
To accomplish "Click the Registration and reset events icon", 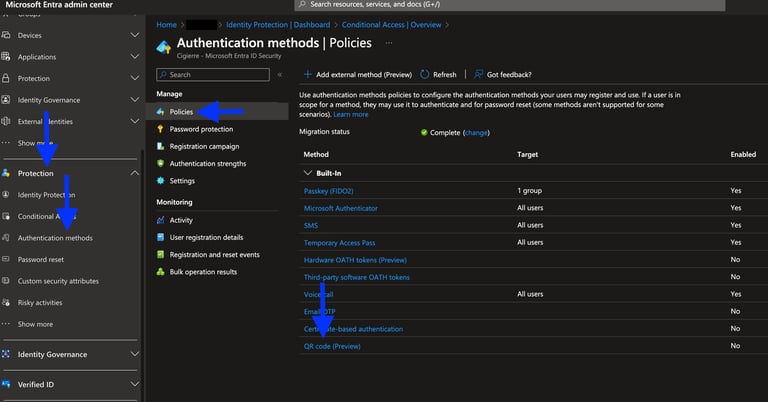I will (160, 255).
